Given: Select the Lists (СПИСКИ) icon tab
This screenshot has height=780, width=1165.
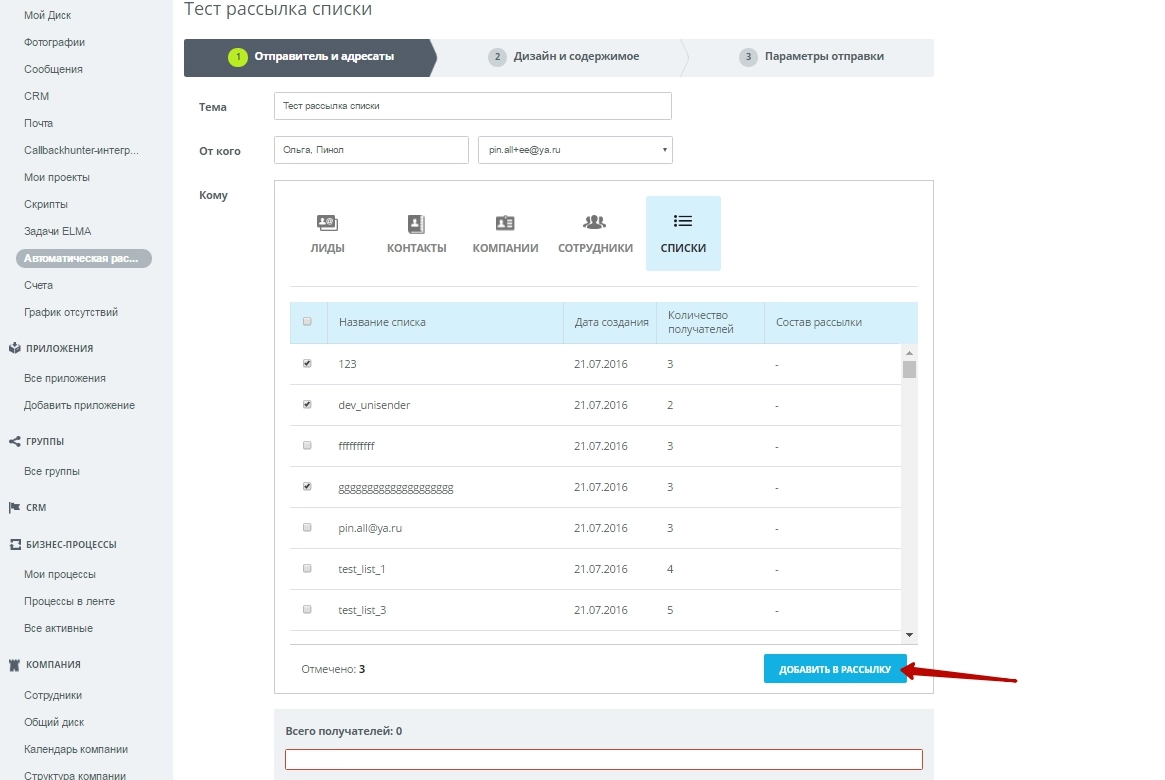Looking at the screenshot, I should (683, 233).
